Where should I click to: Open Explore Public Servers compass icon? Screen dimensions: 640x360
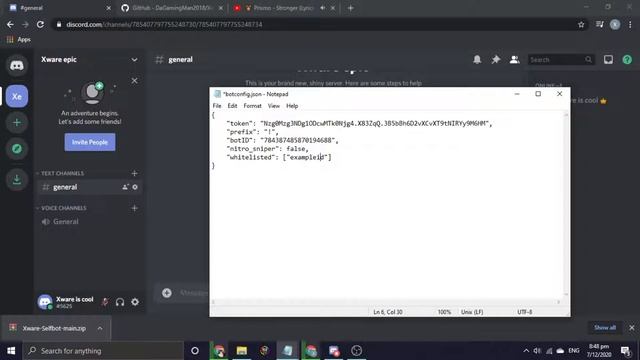[17, 149]
